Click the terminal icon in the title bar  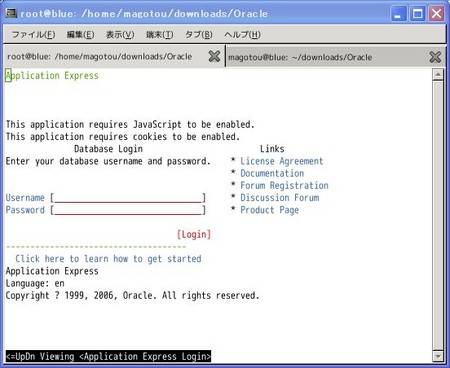(x=11, y=13)
